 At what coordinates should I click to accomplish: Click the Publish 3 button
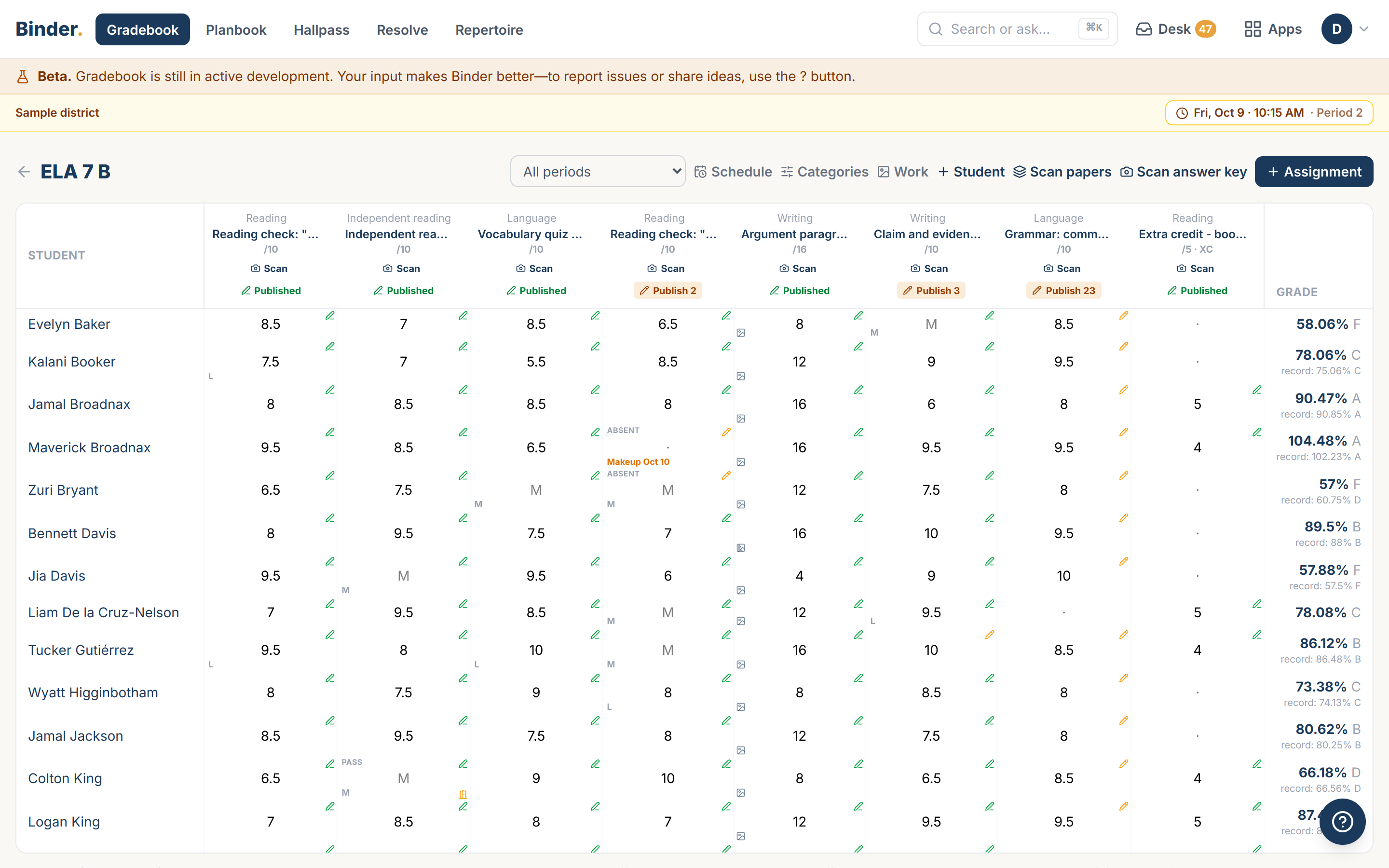pyautogui.click(x=931, y=290)
